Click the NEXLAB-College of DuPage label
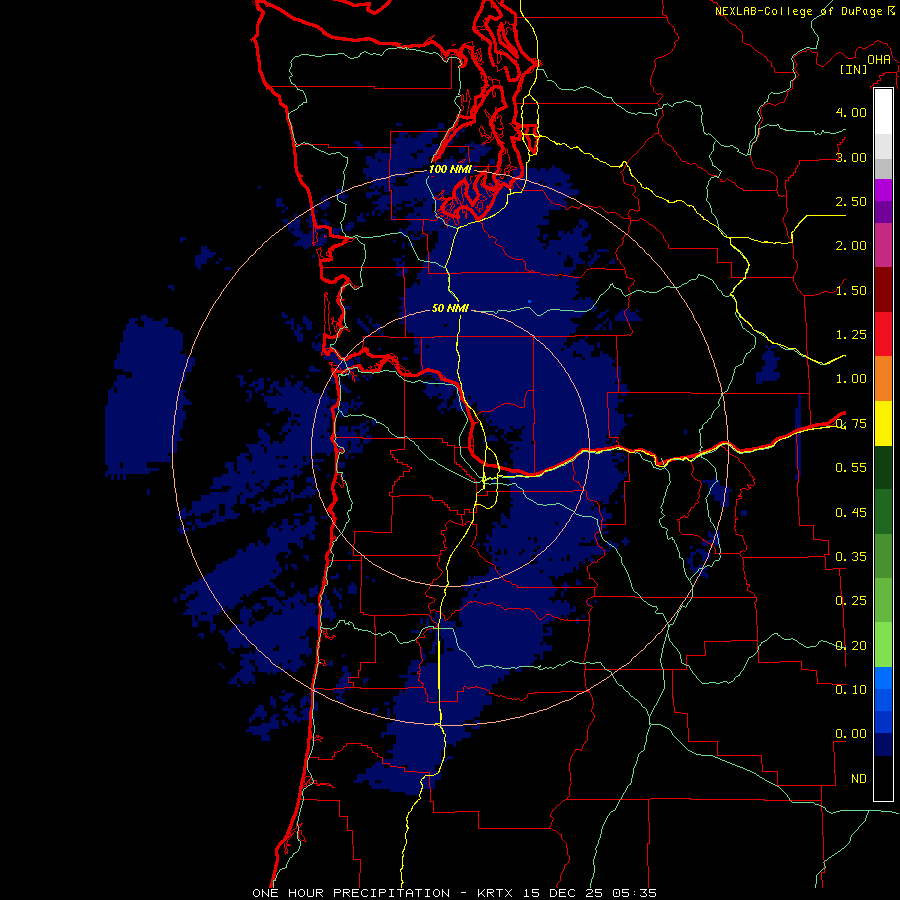900x900 pixels. (x=798, y=11)
